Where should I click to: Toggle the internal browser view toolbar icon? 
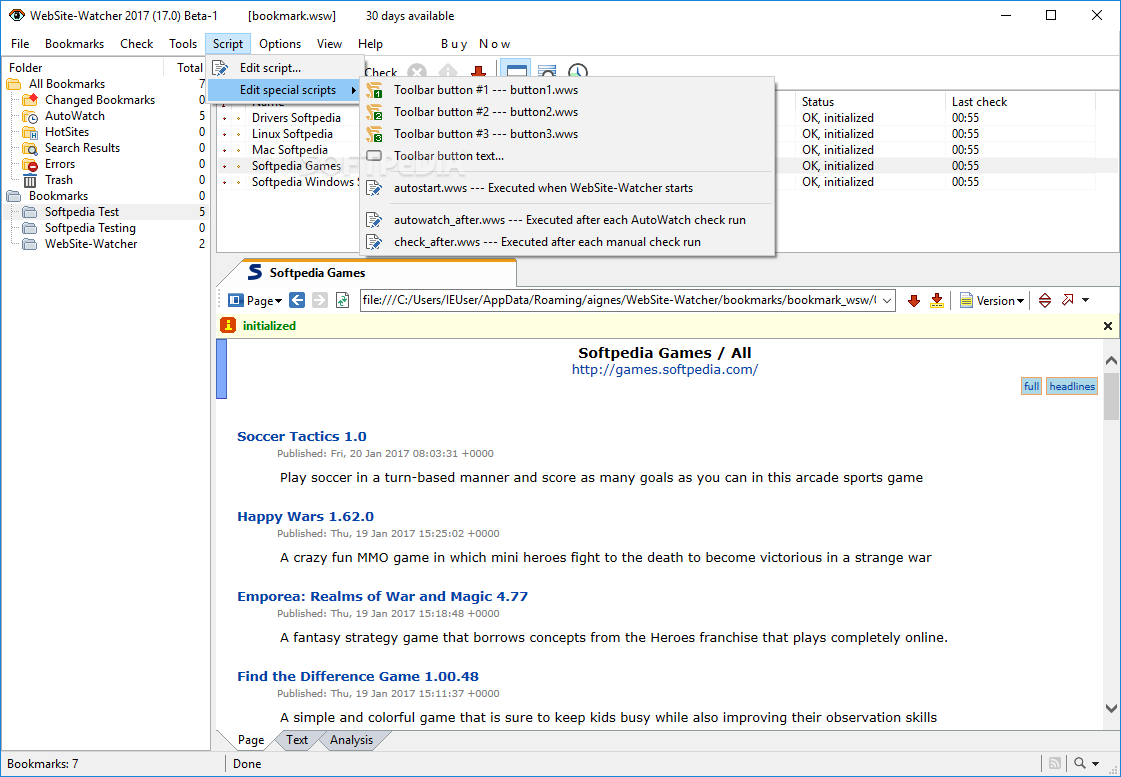515,72
